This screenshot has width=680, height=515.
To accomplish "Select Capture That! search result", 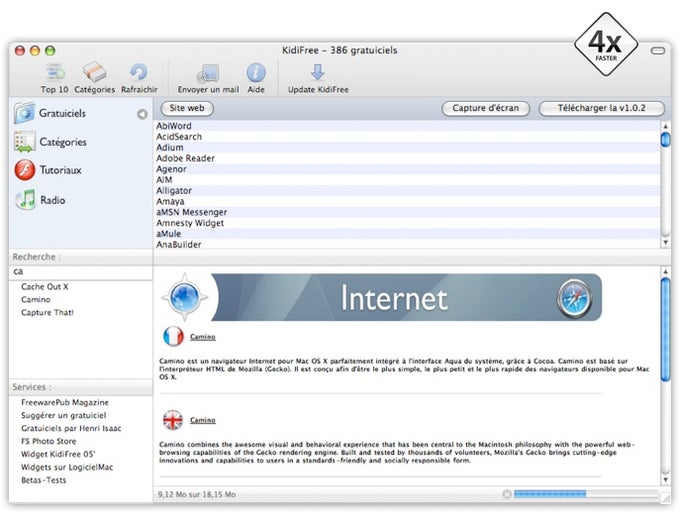I will [x=47, y=313].
